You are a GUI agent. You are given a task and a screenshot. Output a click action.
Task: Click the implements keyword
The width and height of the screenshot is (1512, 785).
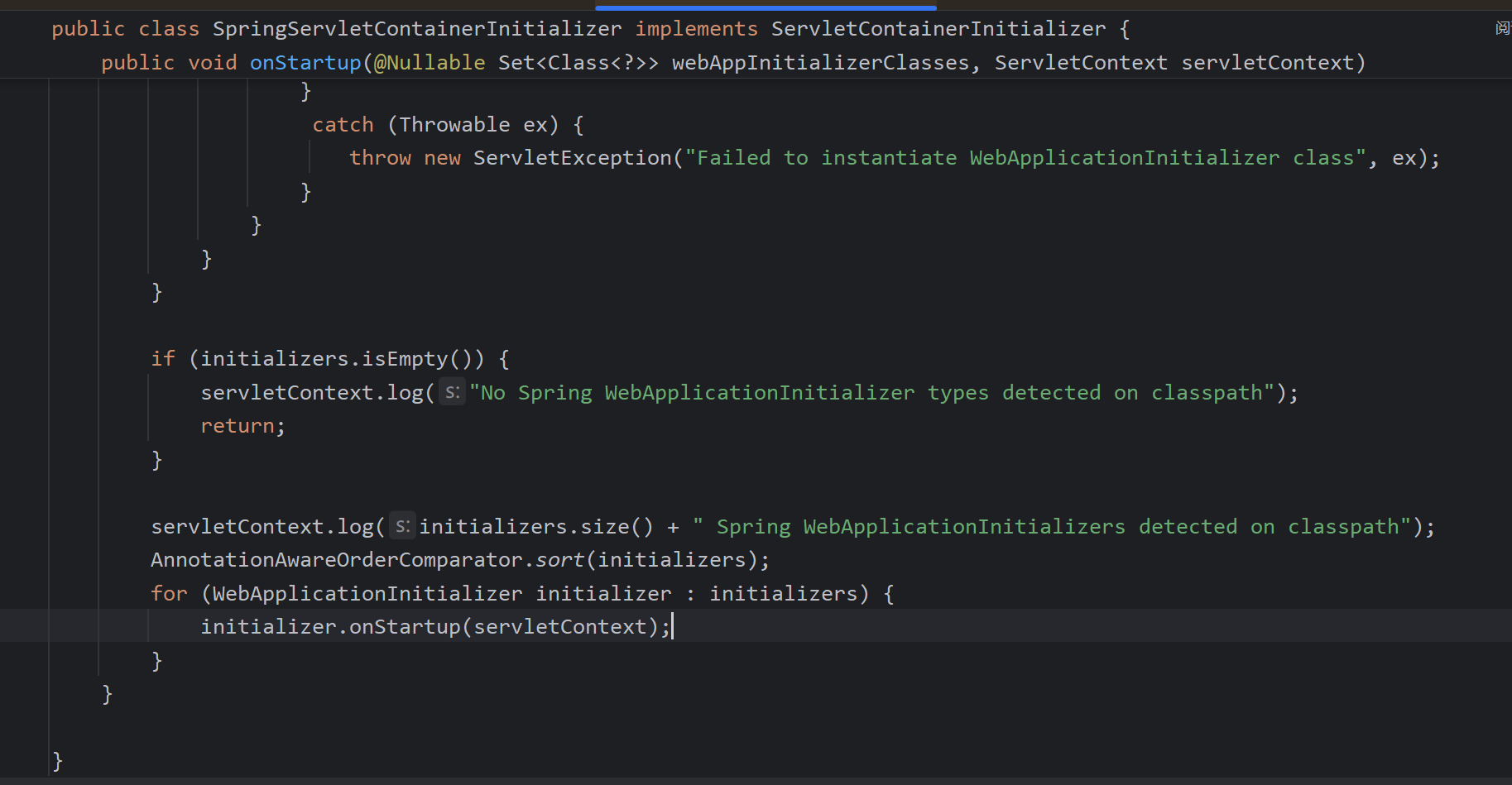point(696,29)
